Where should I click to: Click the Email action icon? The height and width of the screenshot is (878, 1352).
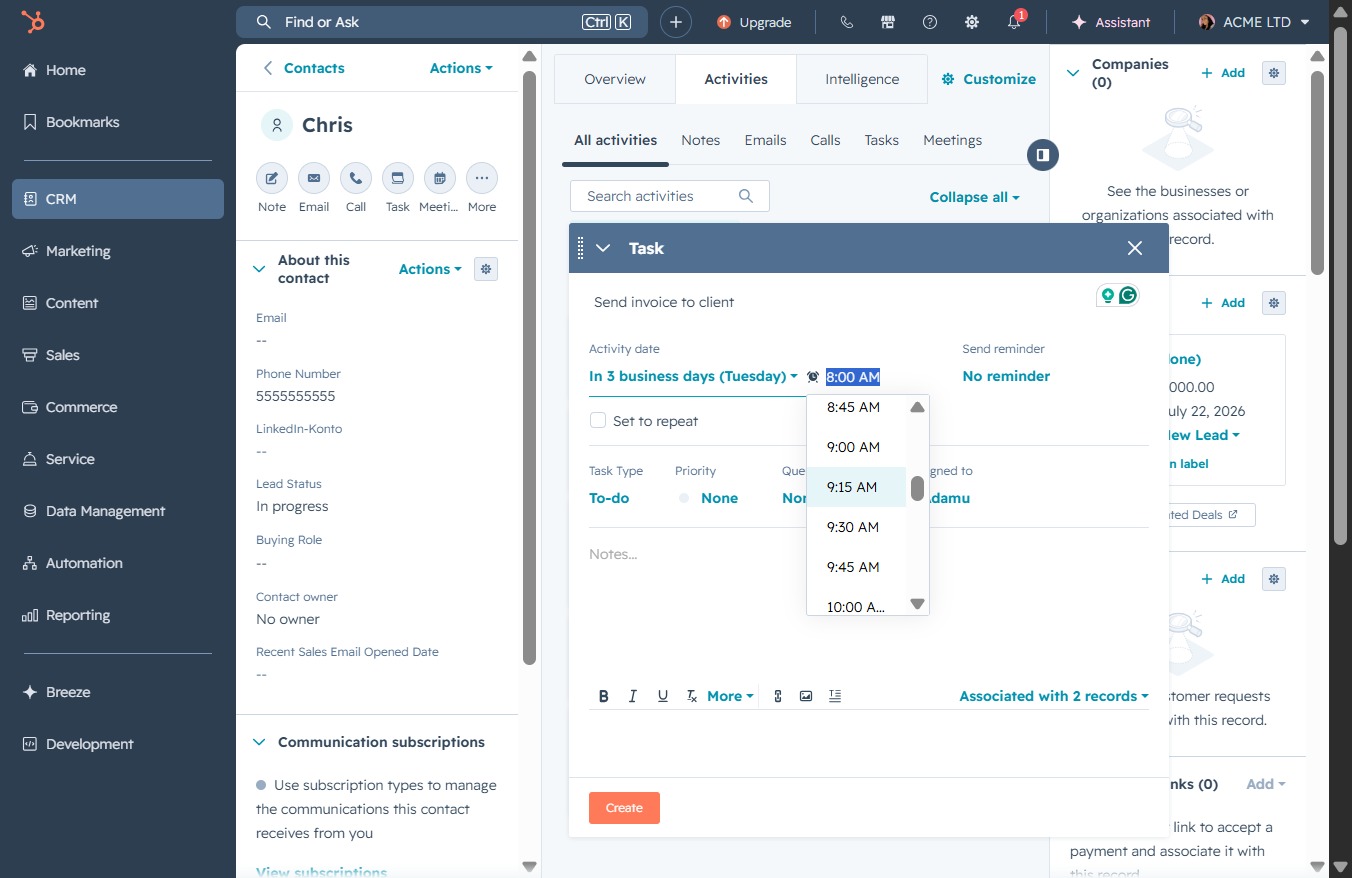(314, 178)
